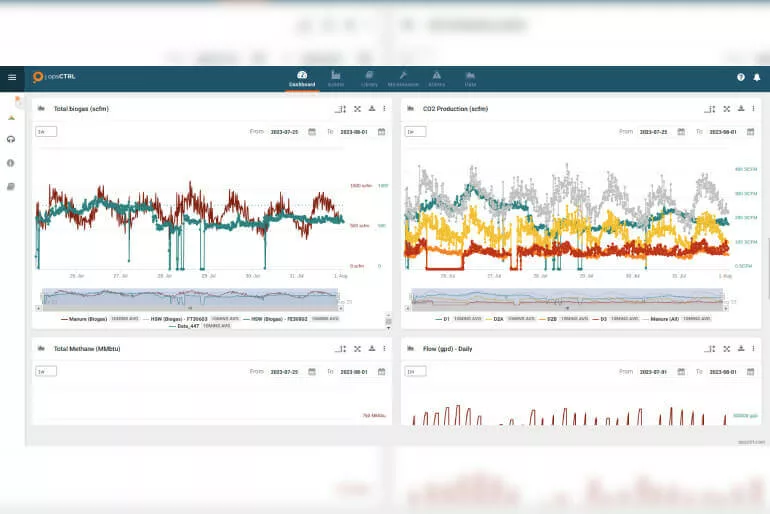
Task: Open the range selector in Flow (gpd) - Daily
Action: (415, 372)
